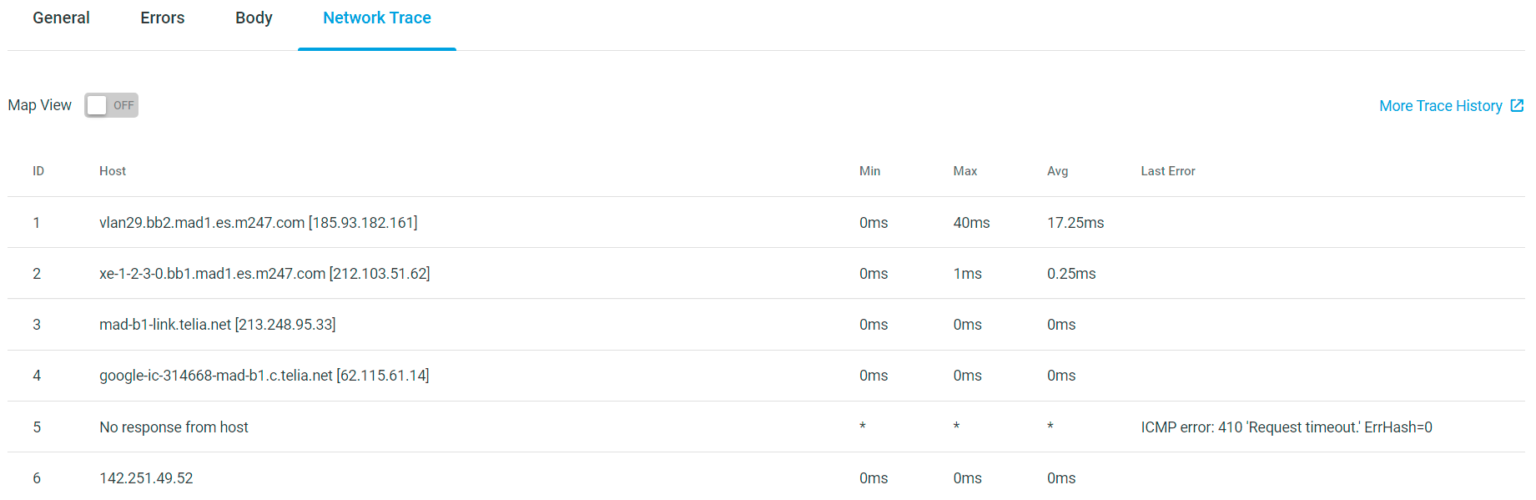Switch to the Errors tab
1536x500 pixels.
coord(162,18)
